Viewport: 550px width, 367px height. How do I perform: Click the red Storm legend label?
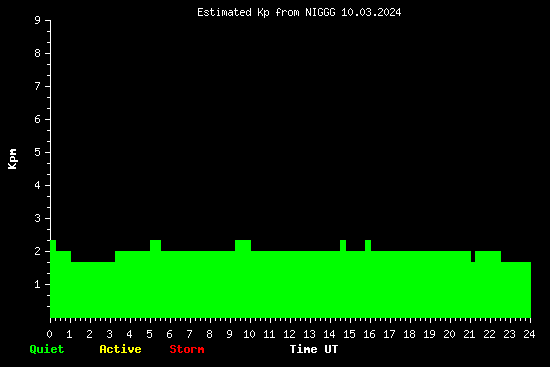point(187,349)
